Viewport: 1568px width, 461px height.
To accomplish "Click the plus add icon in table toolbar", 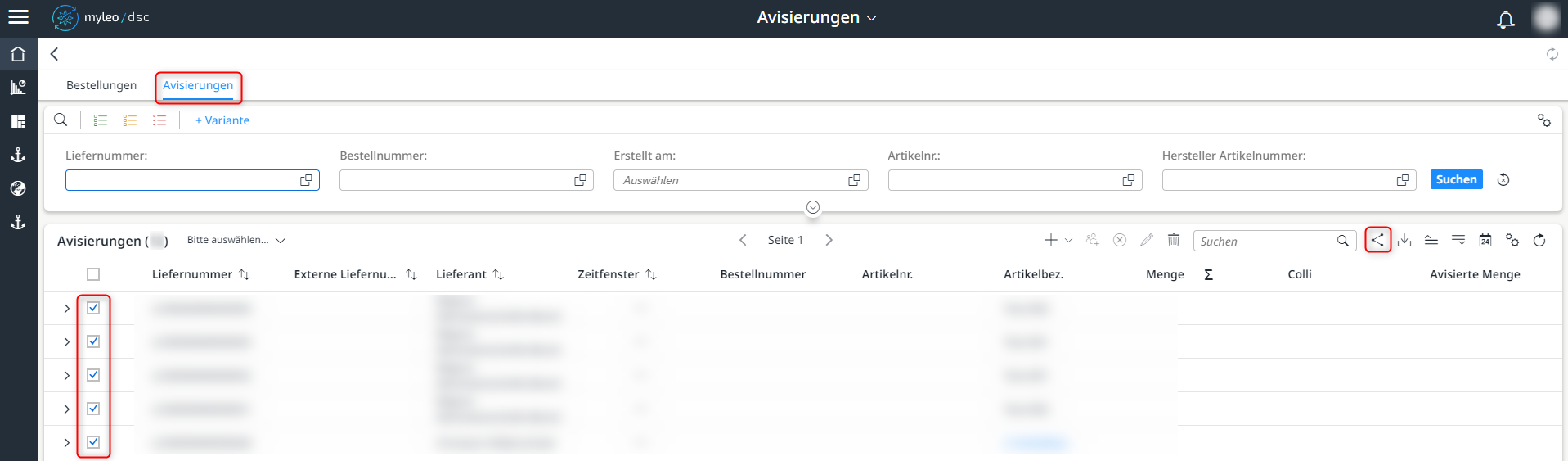I will click(1051, 240).
